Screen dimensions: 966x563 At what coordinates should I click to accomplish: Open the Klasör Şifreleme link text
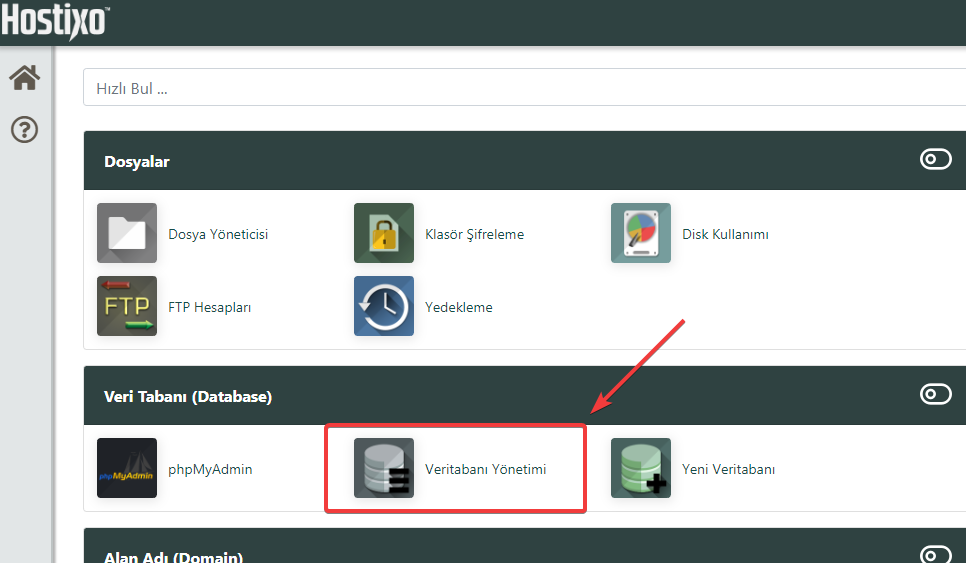click(x=474, y=235)
